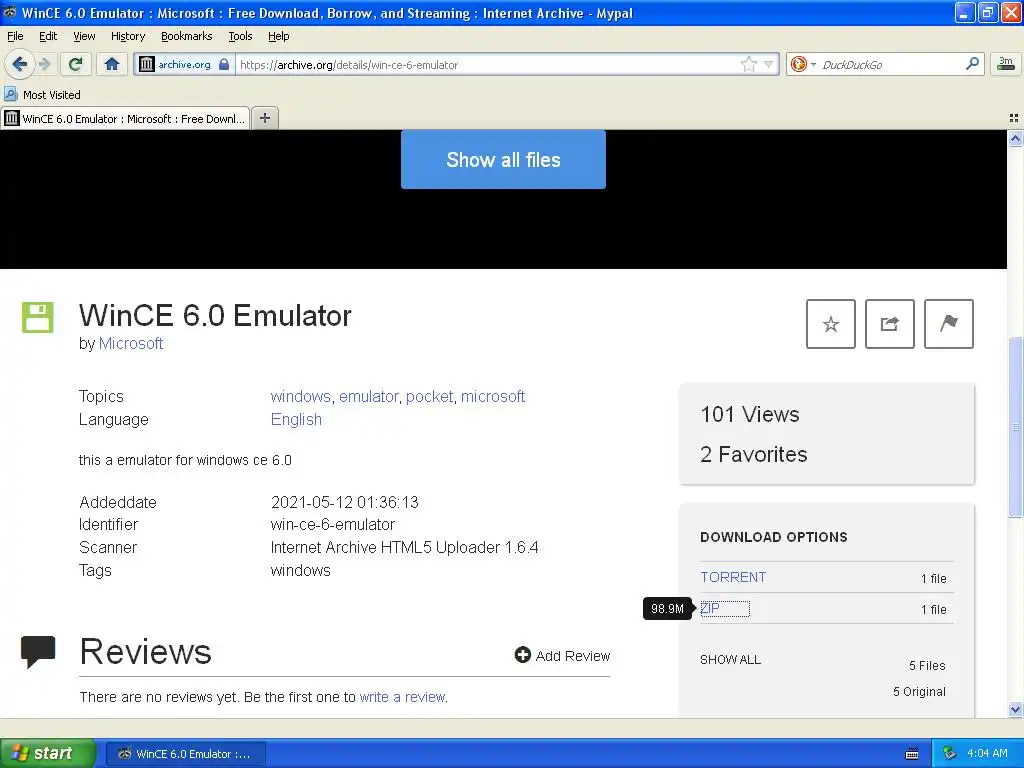Go back with the browser Back arrow

point(20,64)
